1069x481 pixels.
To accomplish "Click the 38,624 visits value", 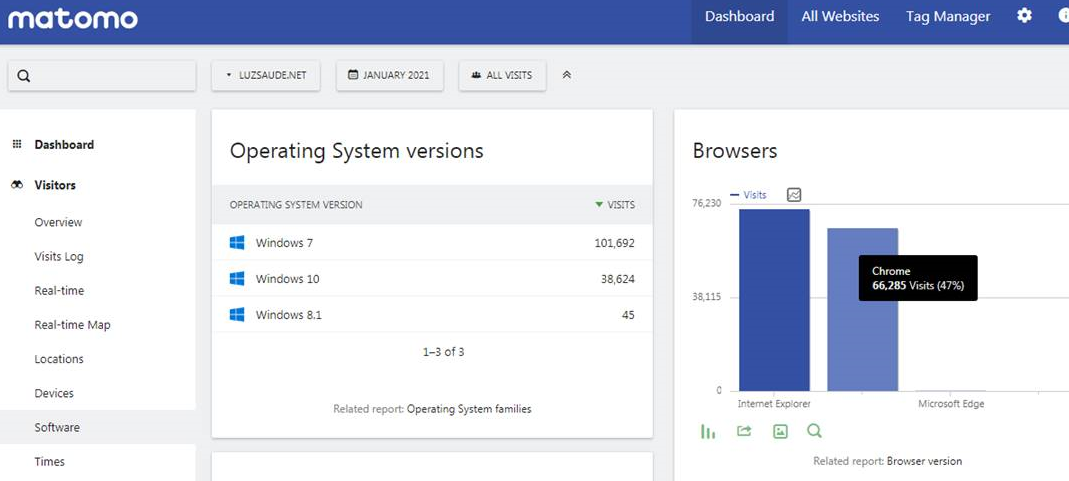I will [x=617, y=279].
